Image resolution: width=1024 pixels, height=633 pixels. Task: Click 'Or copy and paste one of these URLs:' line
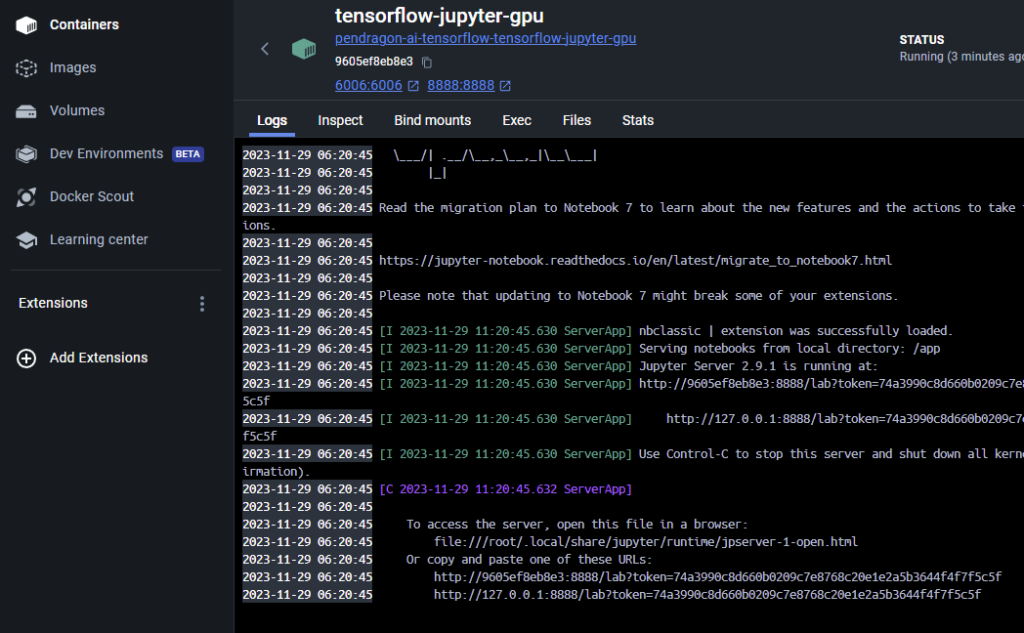tap(529, 560)
